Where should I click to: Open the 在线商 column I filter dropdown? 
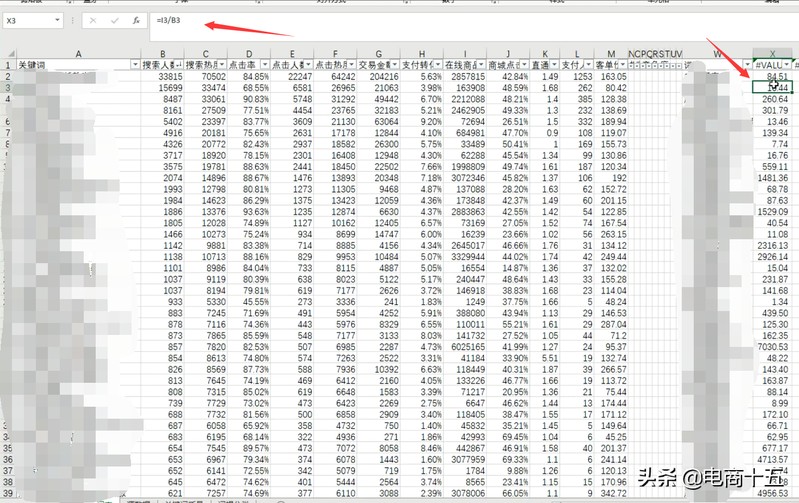[482, 65]
